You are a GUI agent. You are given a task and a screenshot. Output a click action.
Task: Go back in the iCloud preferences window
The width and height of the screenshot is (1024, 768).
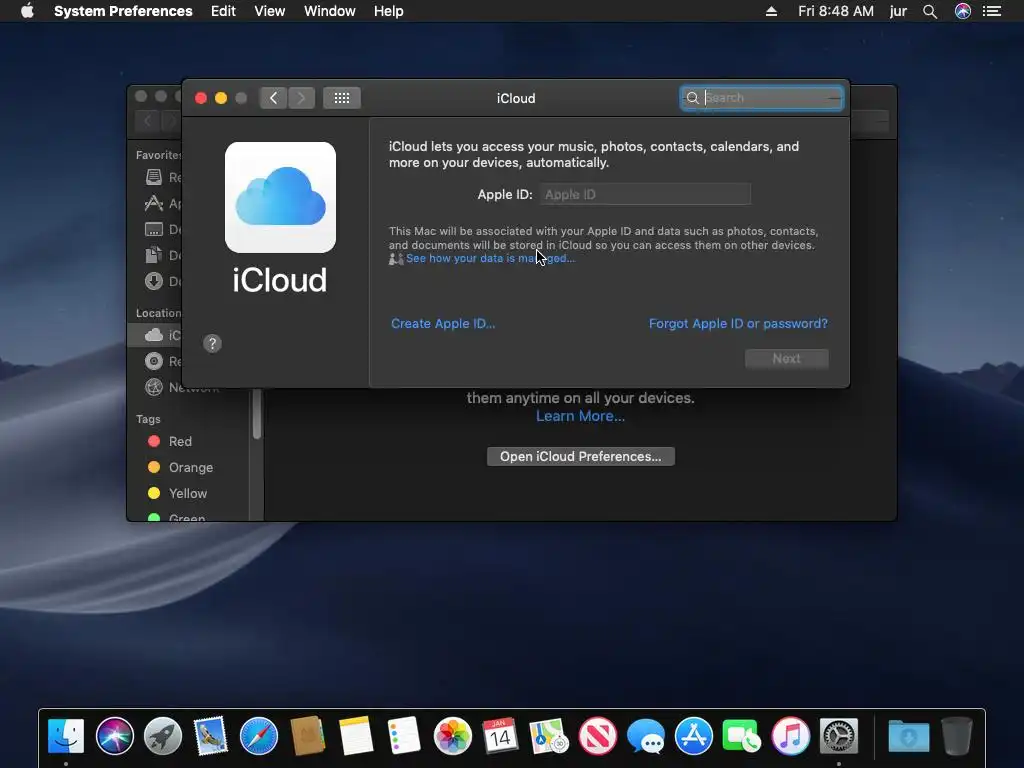click(x=273, y=98)
